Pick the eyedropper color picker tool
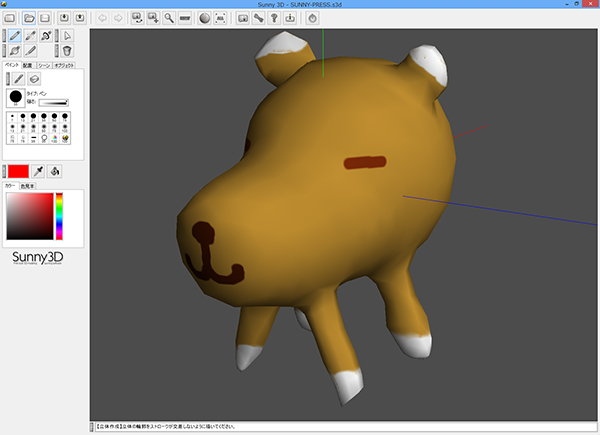This screenshot has width=600, height=435. [39, 171]
